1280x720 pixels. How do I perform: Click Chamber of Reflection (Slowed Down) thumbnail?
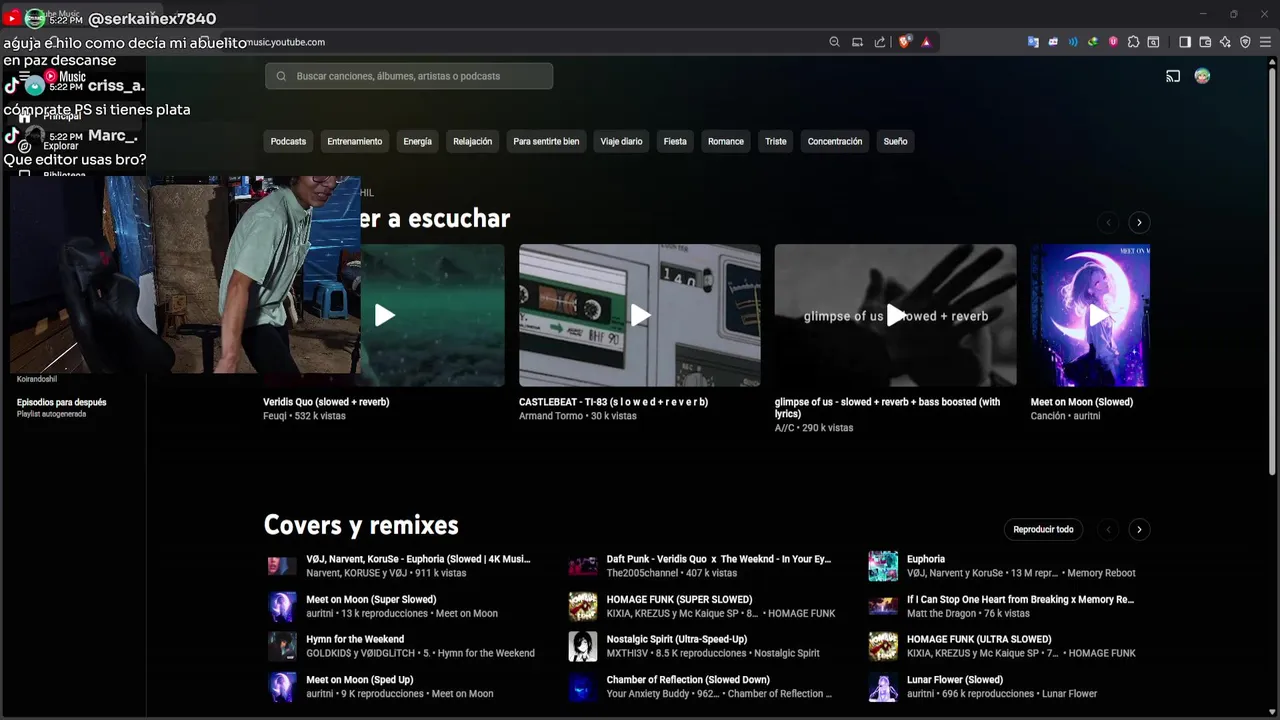click(x=583, y=686)
